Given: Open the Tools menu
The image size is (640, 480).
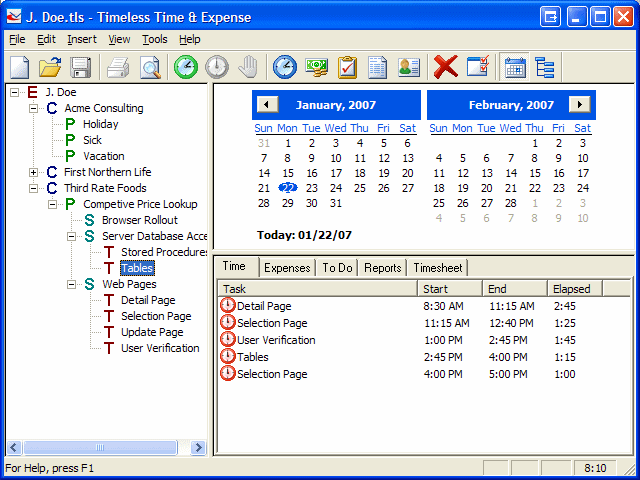Looking at the screenshot, I should (x=154, y=39).
